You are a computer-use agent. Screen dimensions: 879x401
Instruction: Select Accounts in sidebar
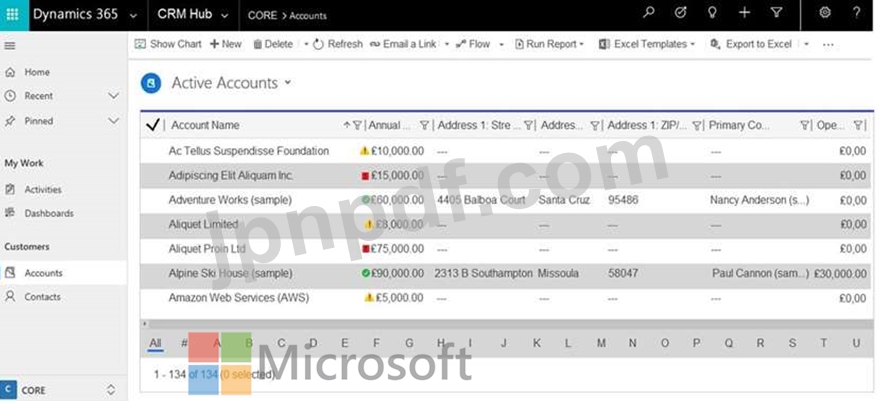click(x=63, y=273)
